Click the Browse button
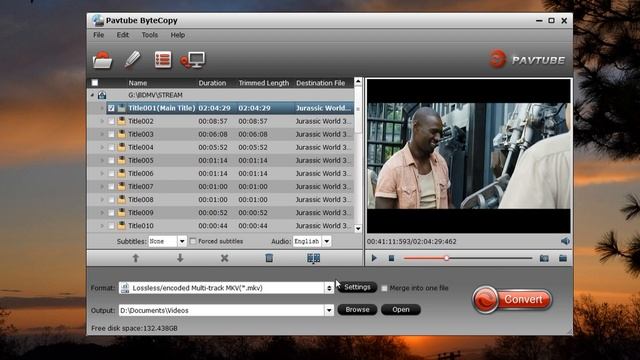This screenshot has height=360, width=640. [357, 310]
